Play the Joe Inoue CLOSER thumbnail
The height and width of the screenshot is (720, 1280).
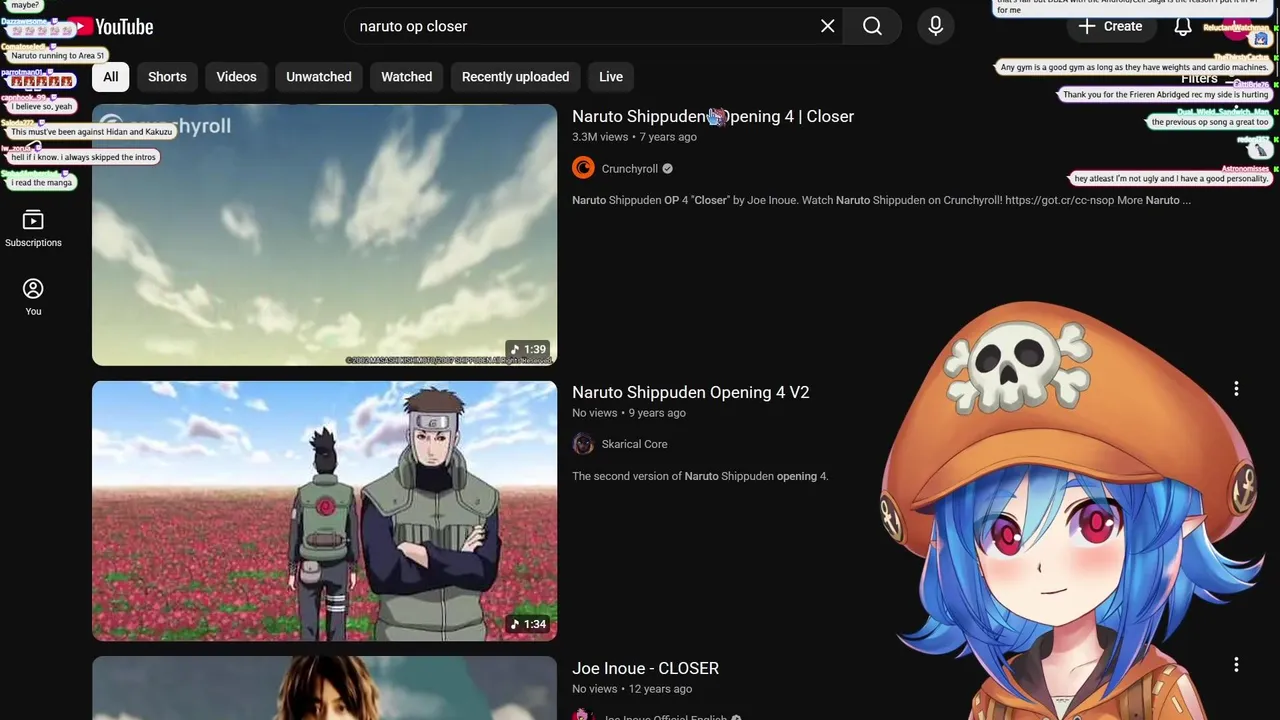coord(324,688)
